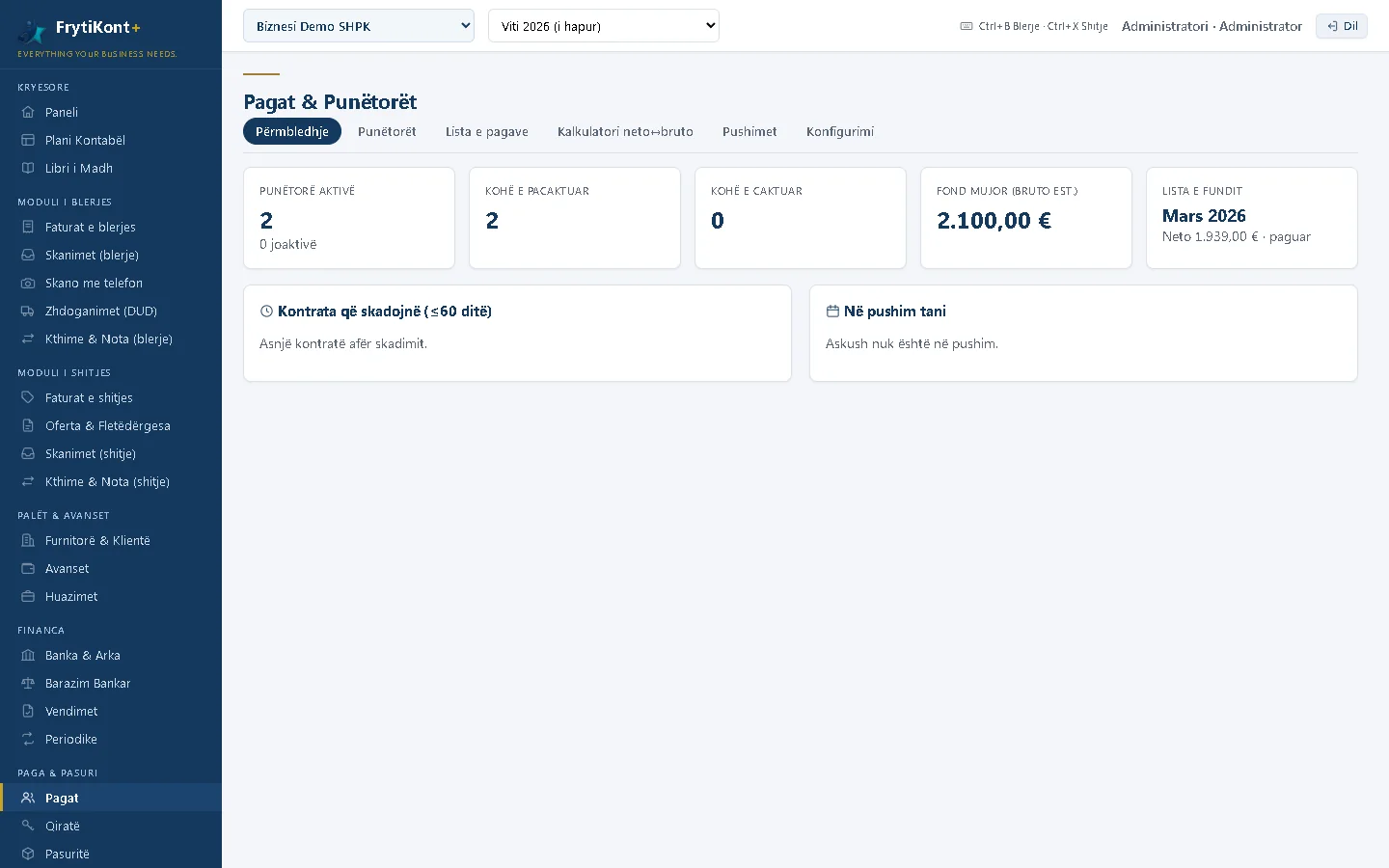
Task: Click the Faturat e shitjes tag icon
Action: click(28, 397)
